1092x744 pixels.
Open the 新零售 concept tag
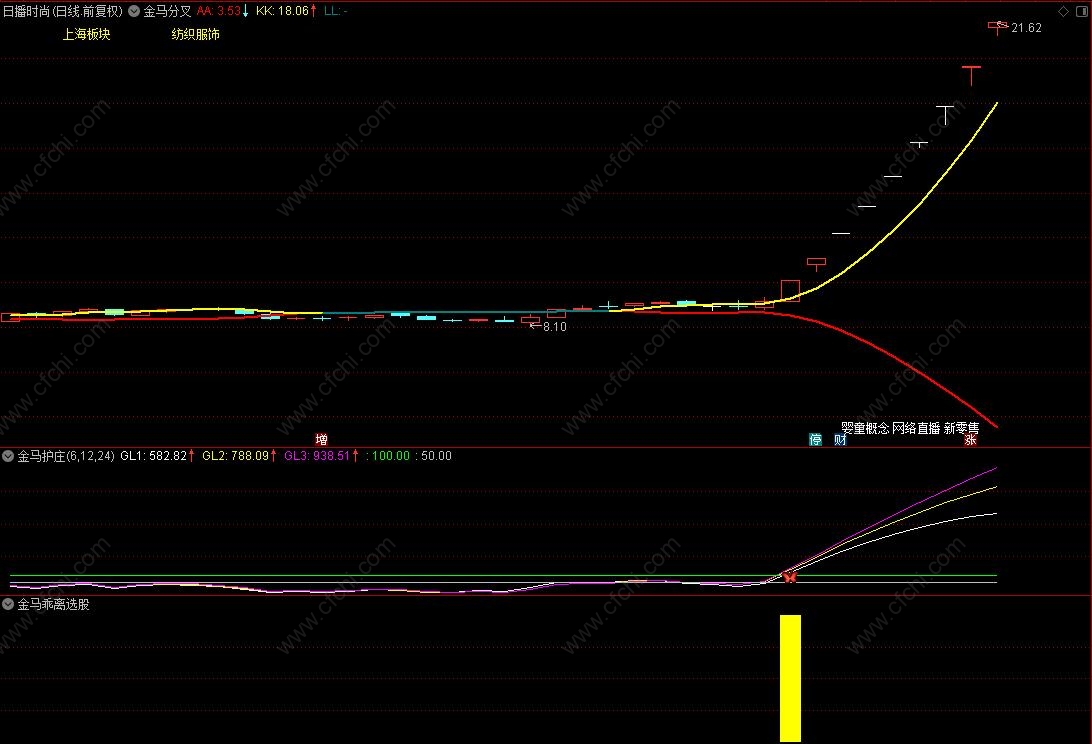(x=961, y=428)
